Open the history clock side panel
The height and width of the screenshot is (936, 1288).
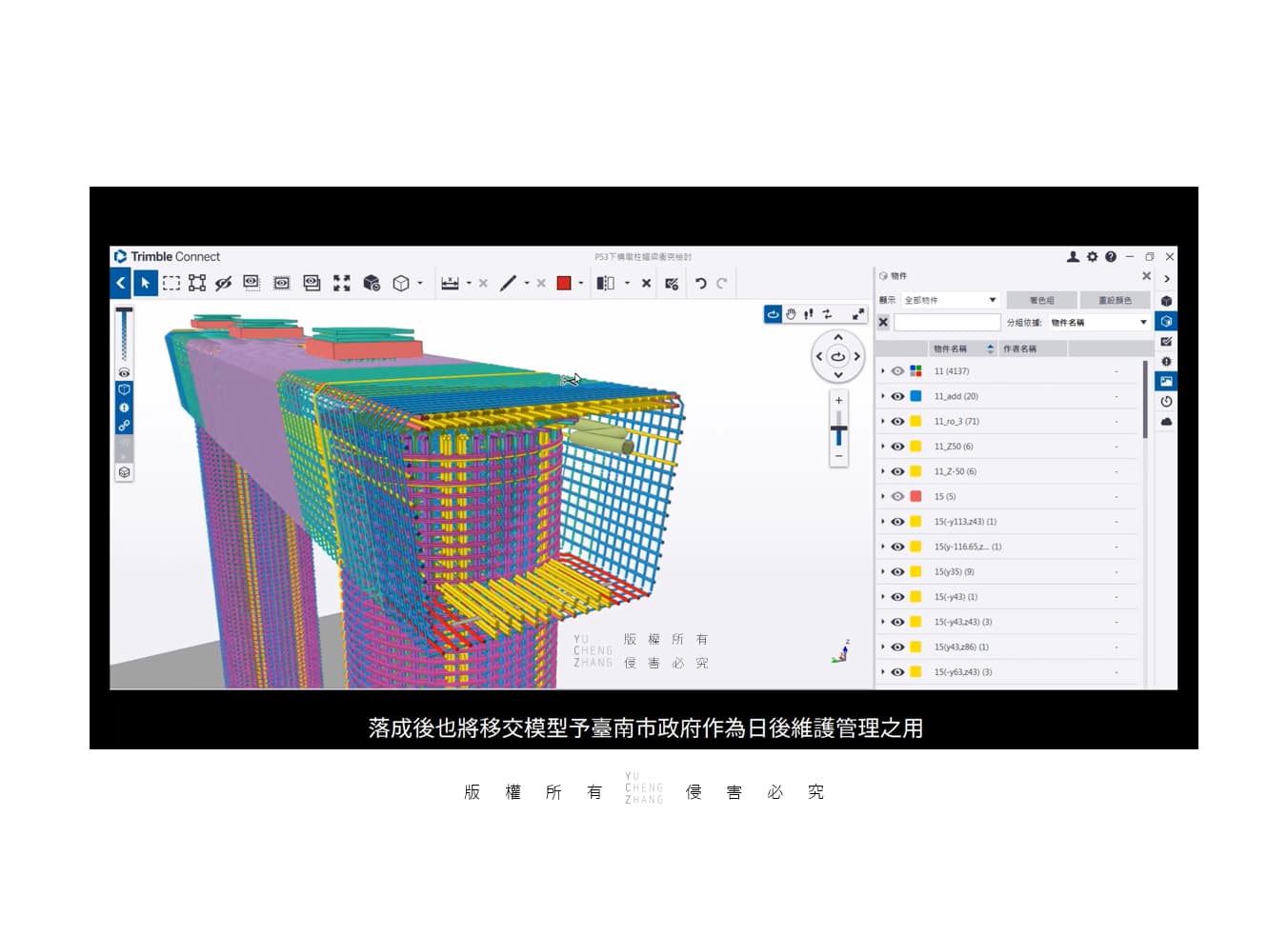(x=1166, y=401)
